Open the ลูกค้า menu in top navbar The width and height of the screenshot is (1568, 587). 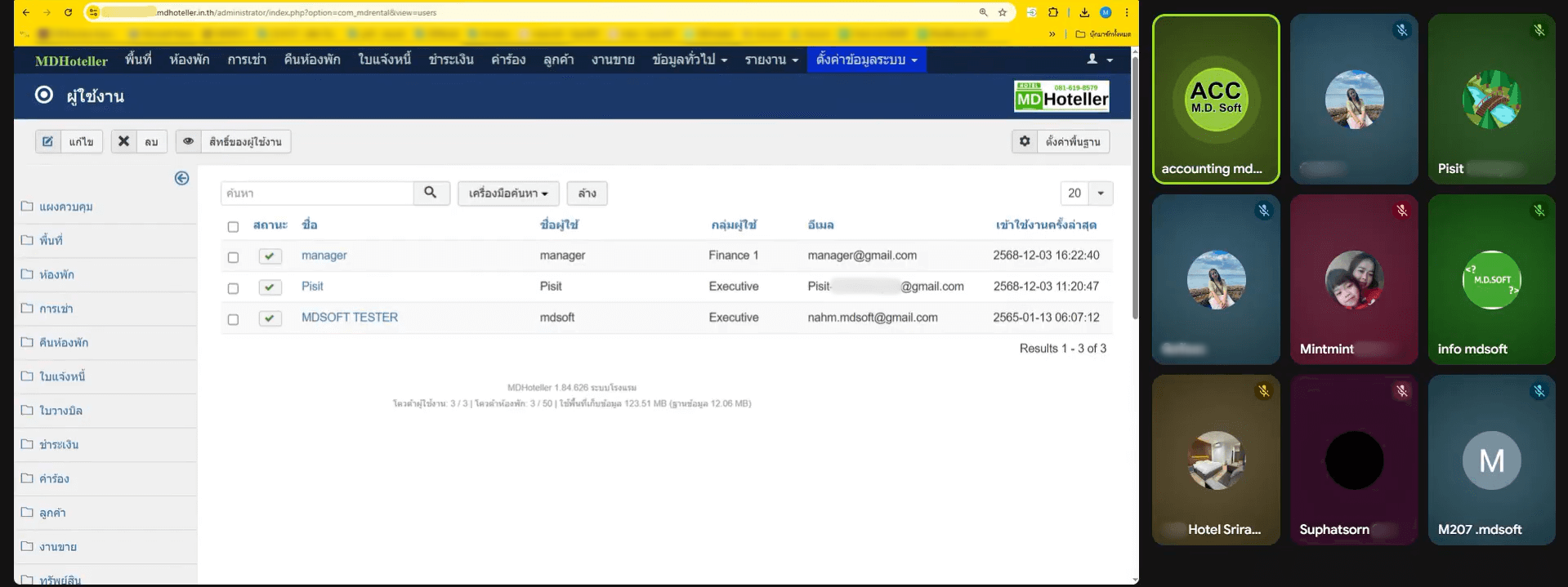[x=558, y=60]
